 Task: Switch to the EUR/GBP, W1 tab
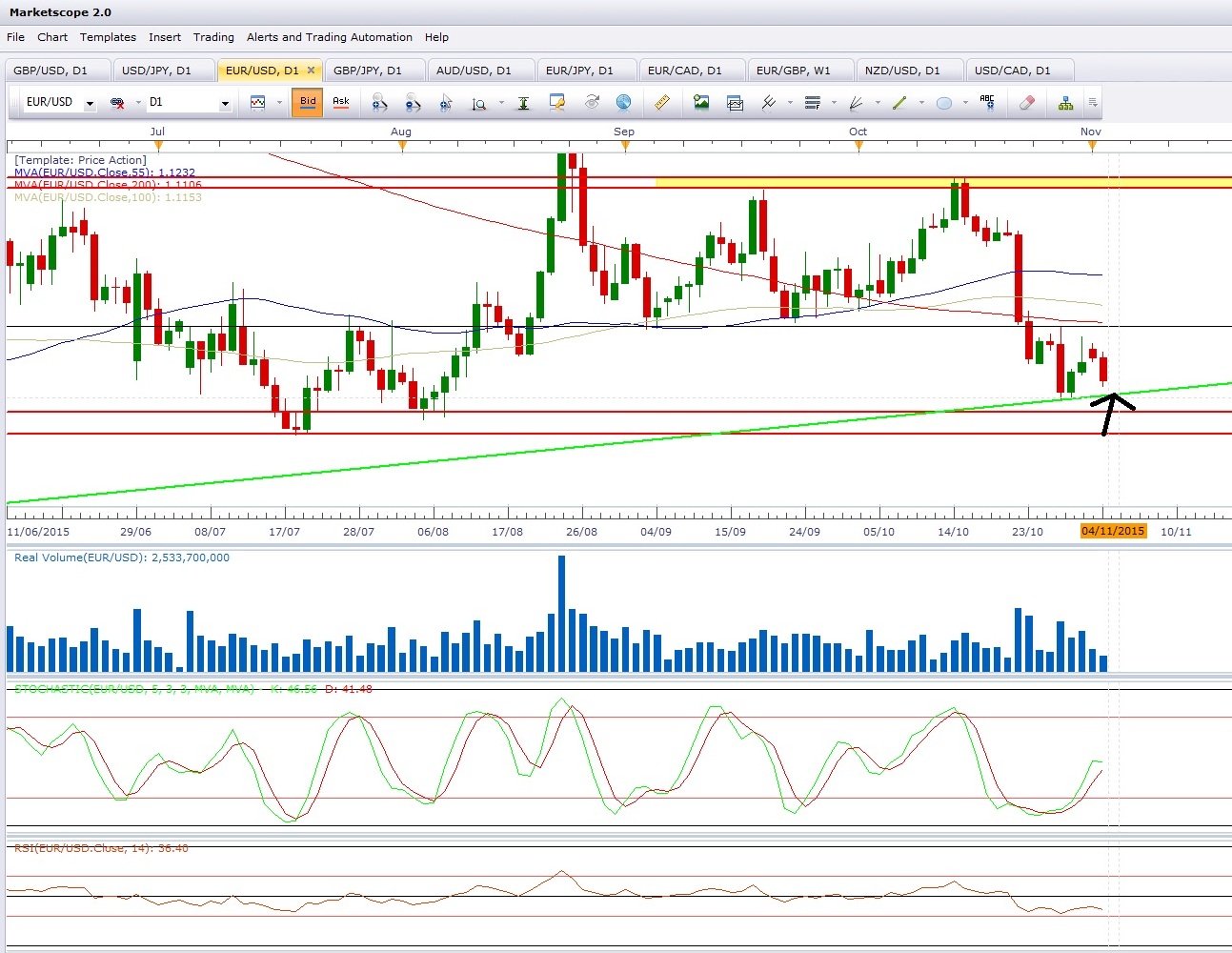coord(800,71)
